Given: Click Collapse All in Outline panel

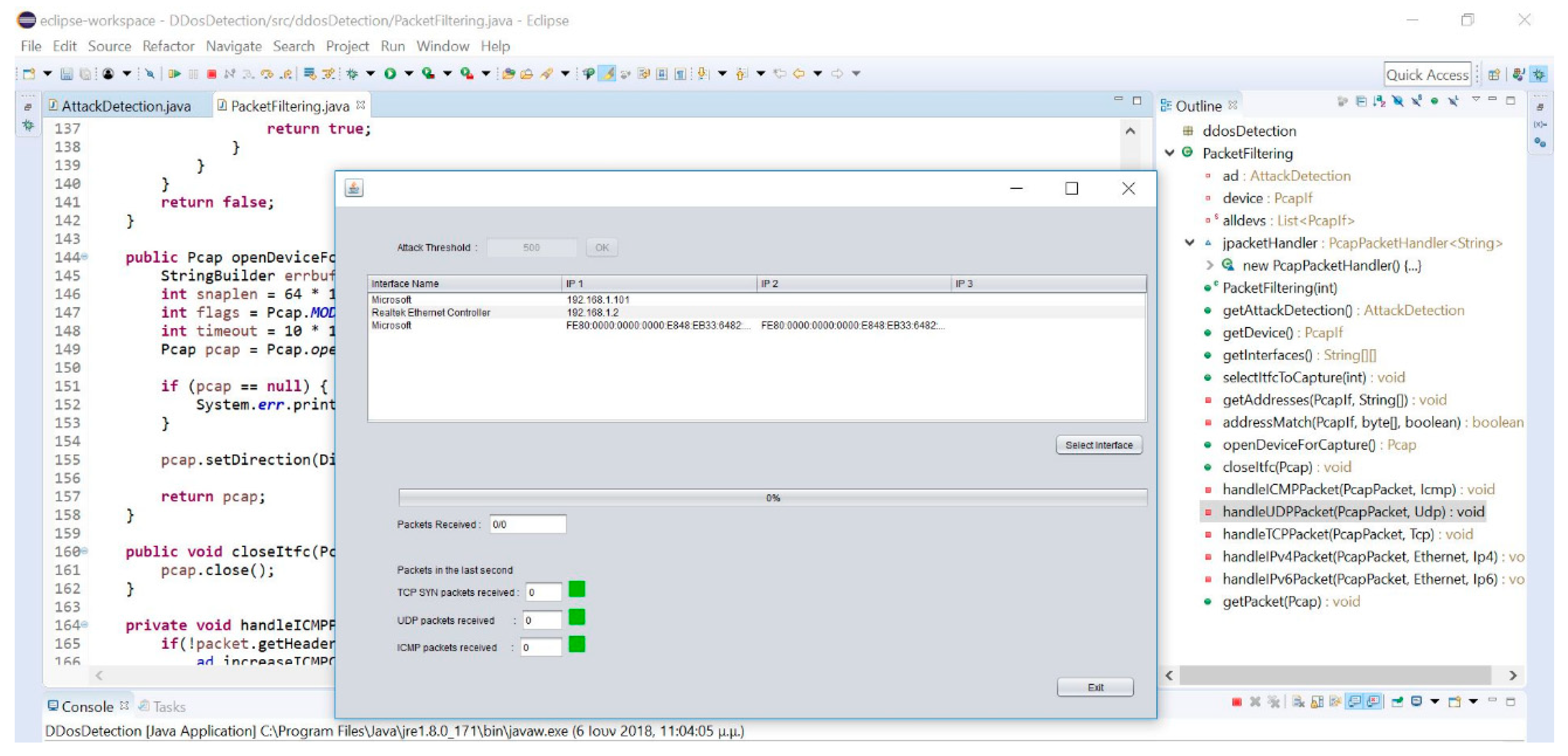Looking at the screenshot, I should (x=1361, y=101).
